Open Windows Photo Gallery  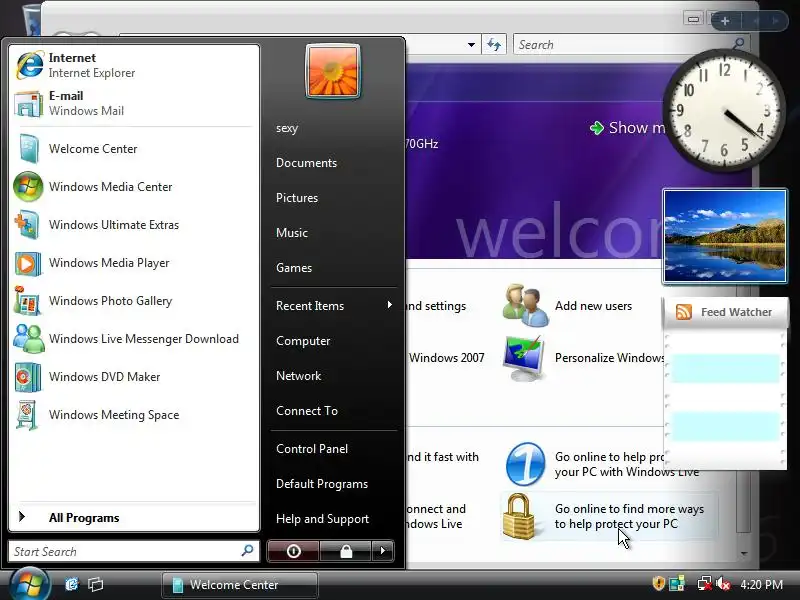134,301
